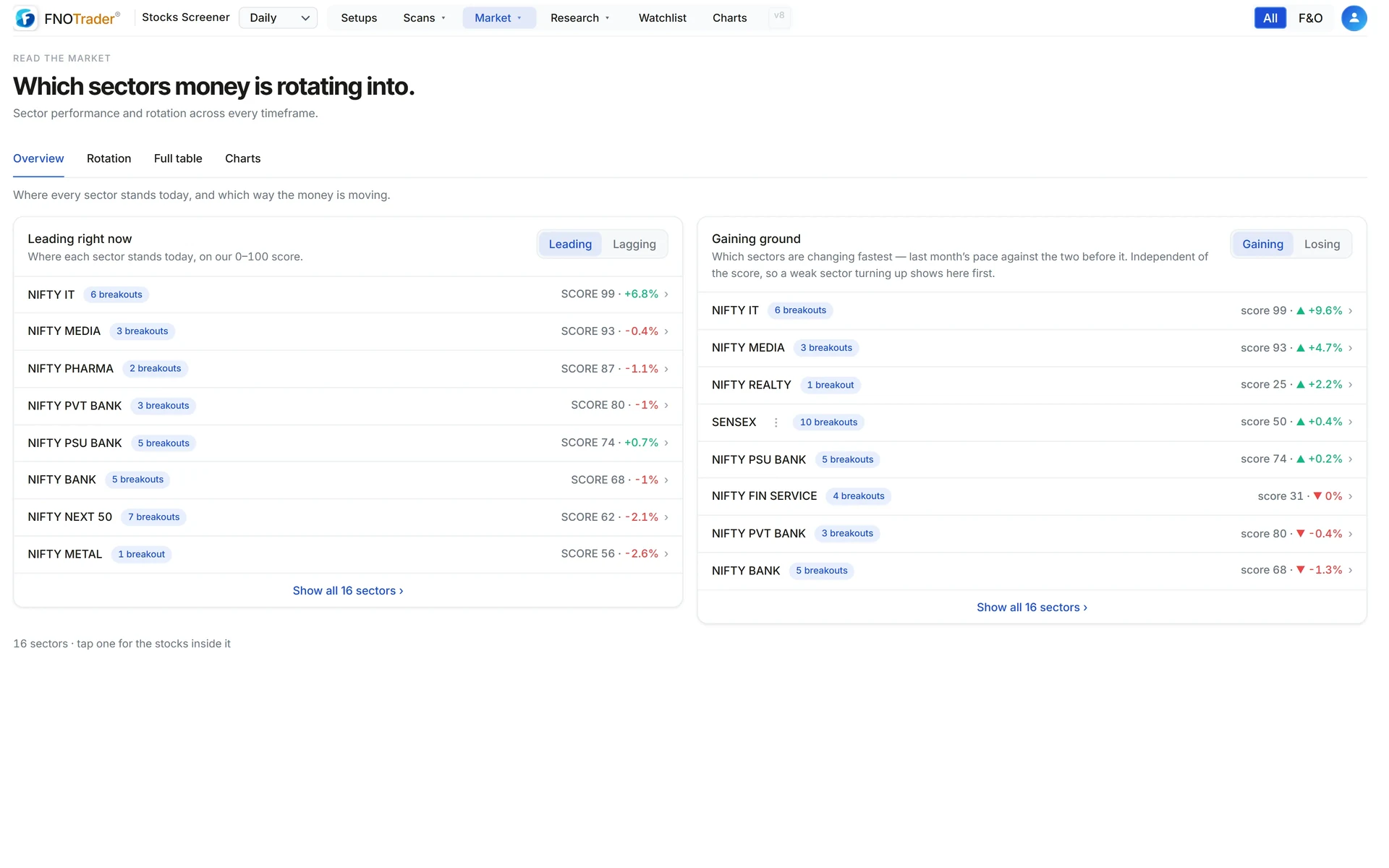Expand the Scans menu
The width and height of the screenshot is (1389, 868).
tap(424, 18)
